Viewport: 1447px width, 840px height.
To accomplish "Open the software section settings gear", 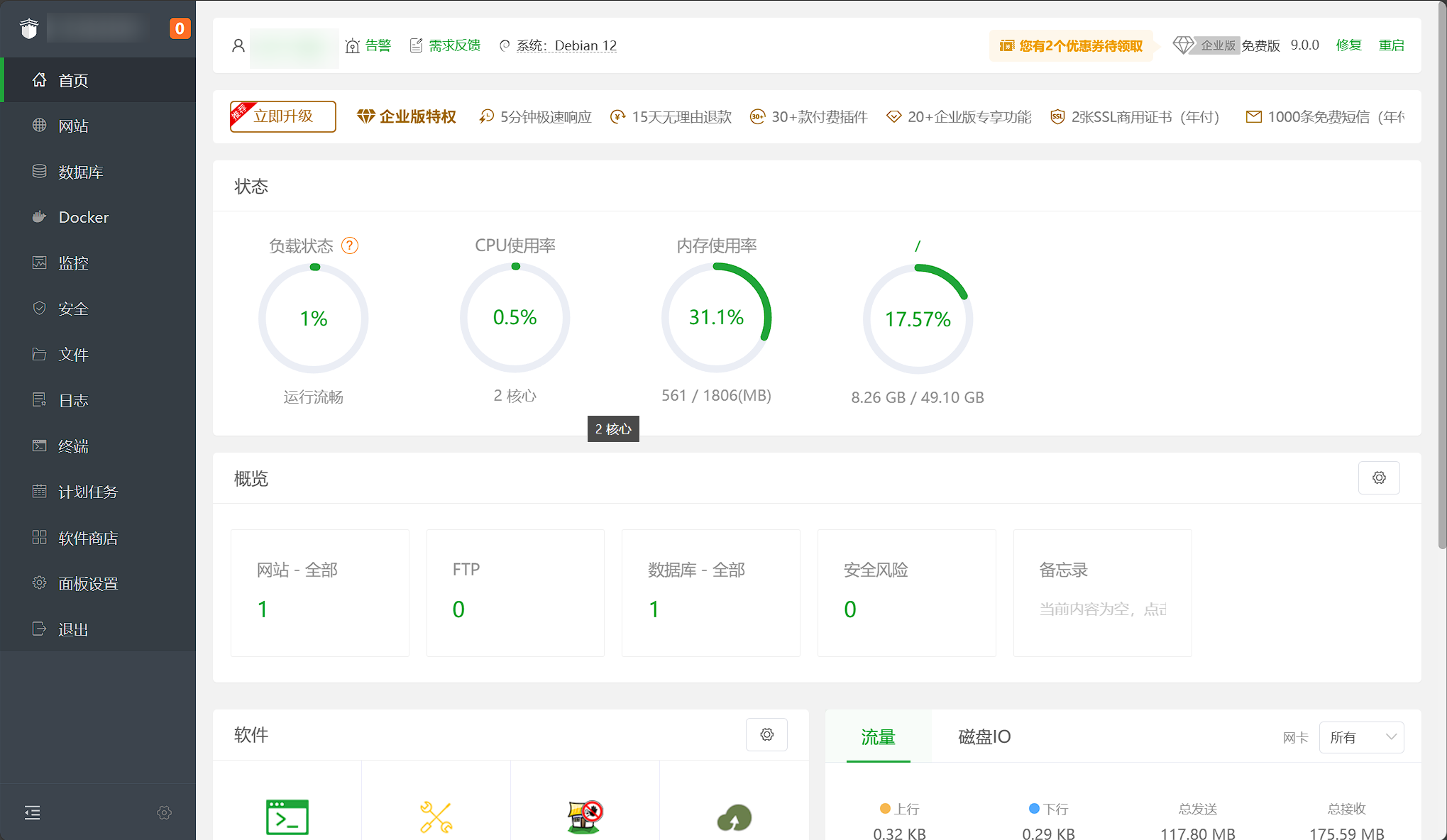I will pos(766,734).
